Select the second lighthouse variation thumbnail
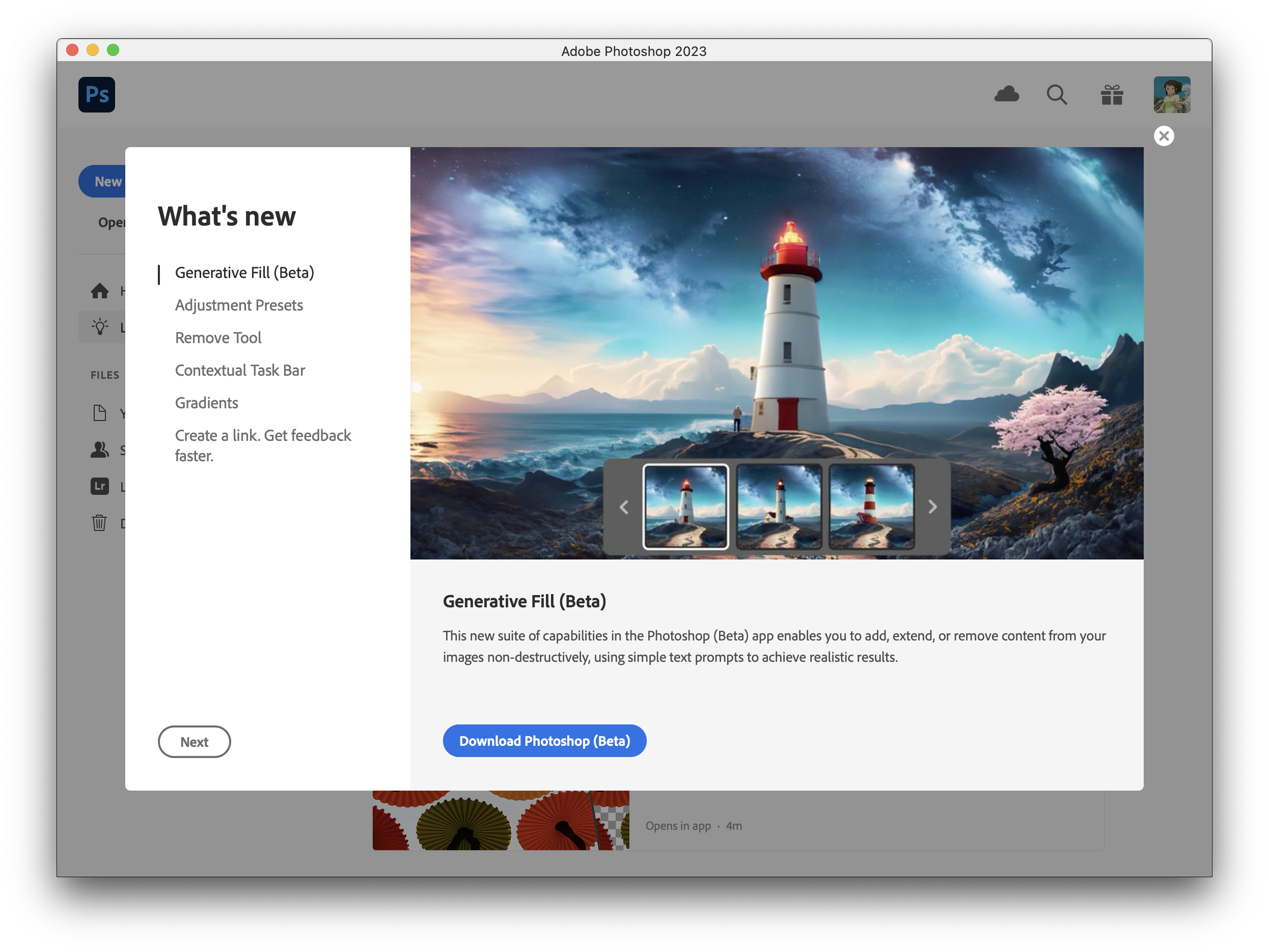This screenshot has height=952, width=1269. pyautogui.click(x=779, y=507)
